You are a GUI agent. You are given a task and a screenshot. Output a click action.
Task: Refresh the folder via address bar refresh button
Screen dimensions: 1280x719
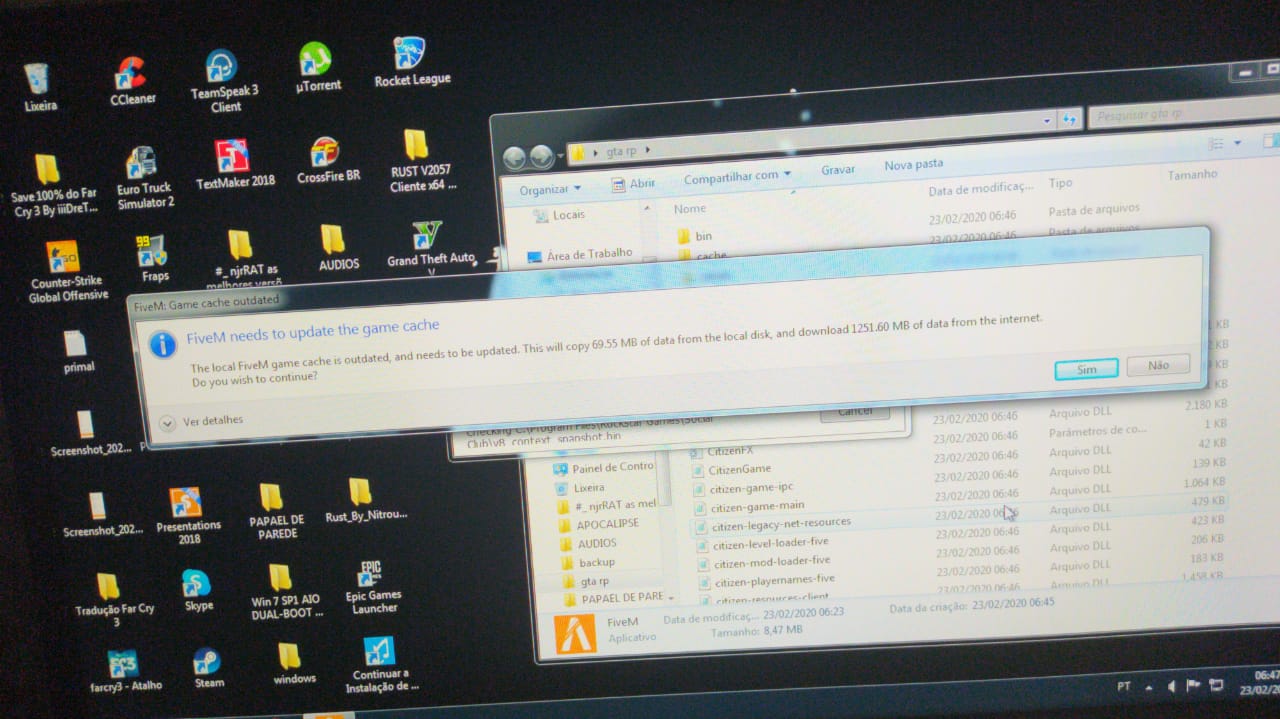tap(1070, 120)
